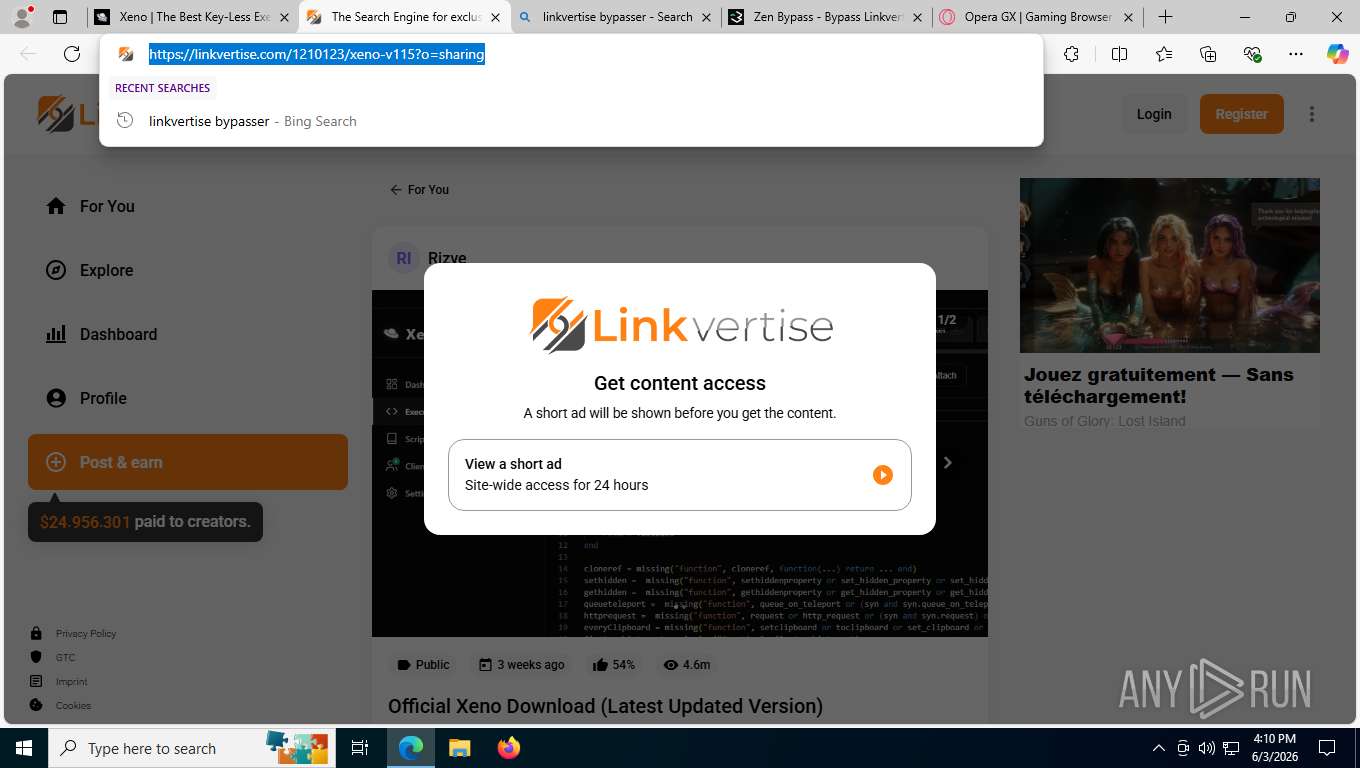Click the 54% thumbs-up rating
Image resolution: width=1360 pixels, height=768 pixels.
click(x=614, y=664)
